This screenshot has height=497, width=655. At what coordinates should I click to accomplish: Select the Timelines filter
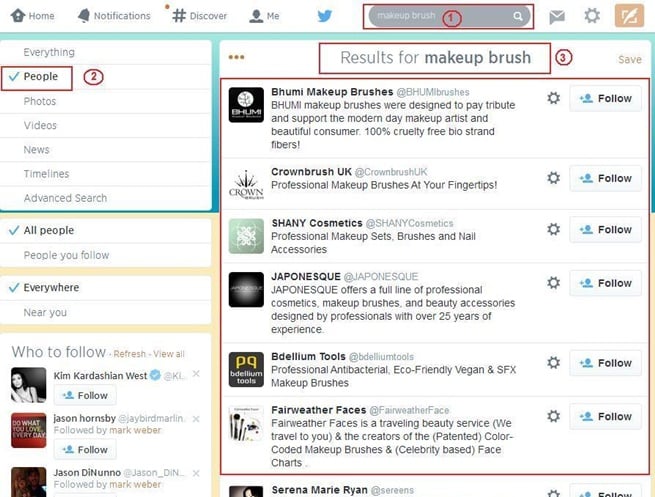[106, 174]
